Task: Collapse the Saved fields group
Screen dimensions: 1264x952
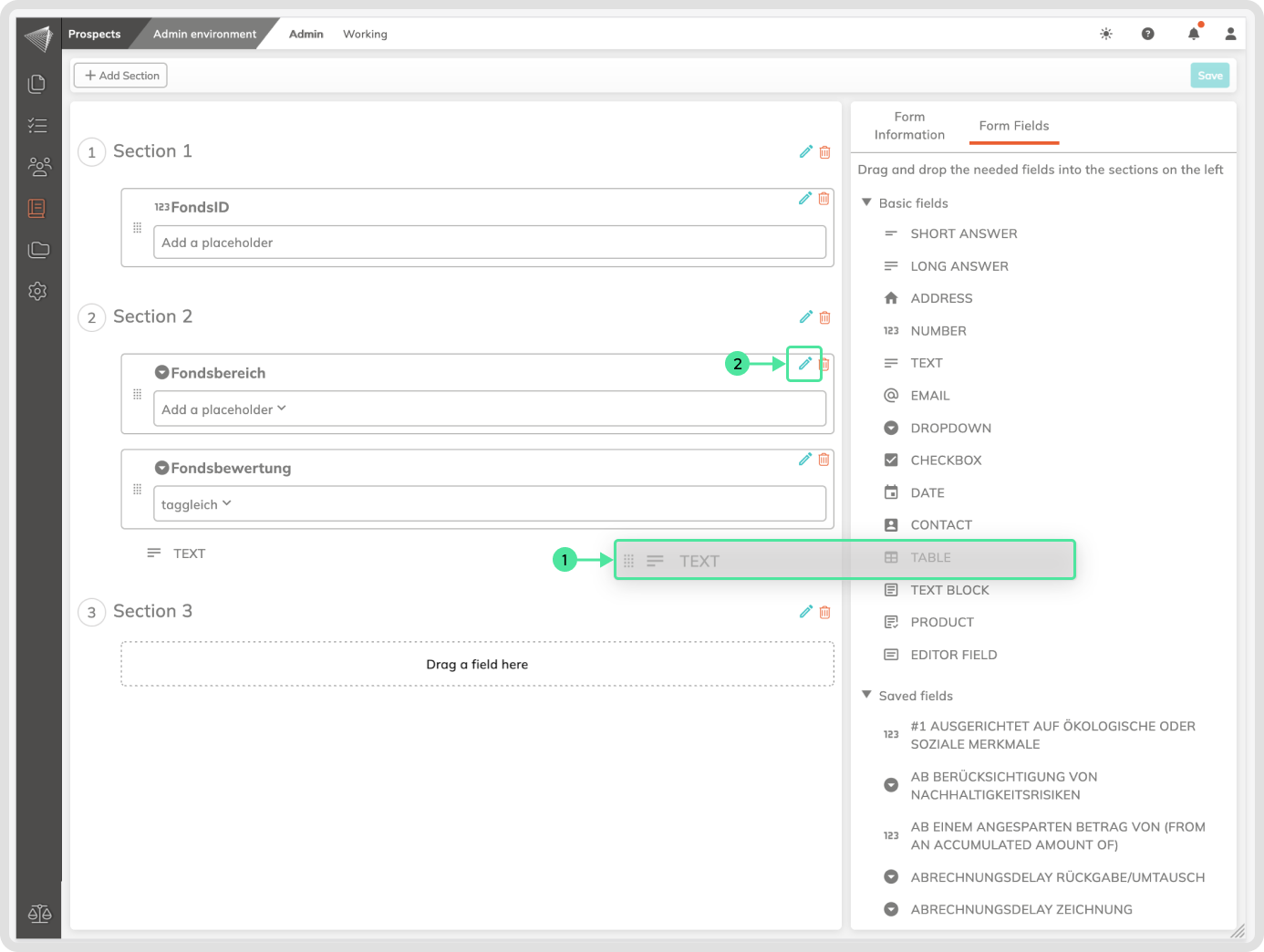Action: [x=866, y=695]
